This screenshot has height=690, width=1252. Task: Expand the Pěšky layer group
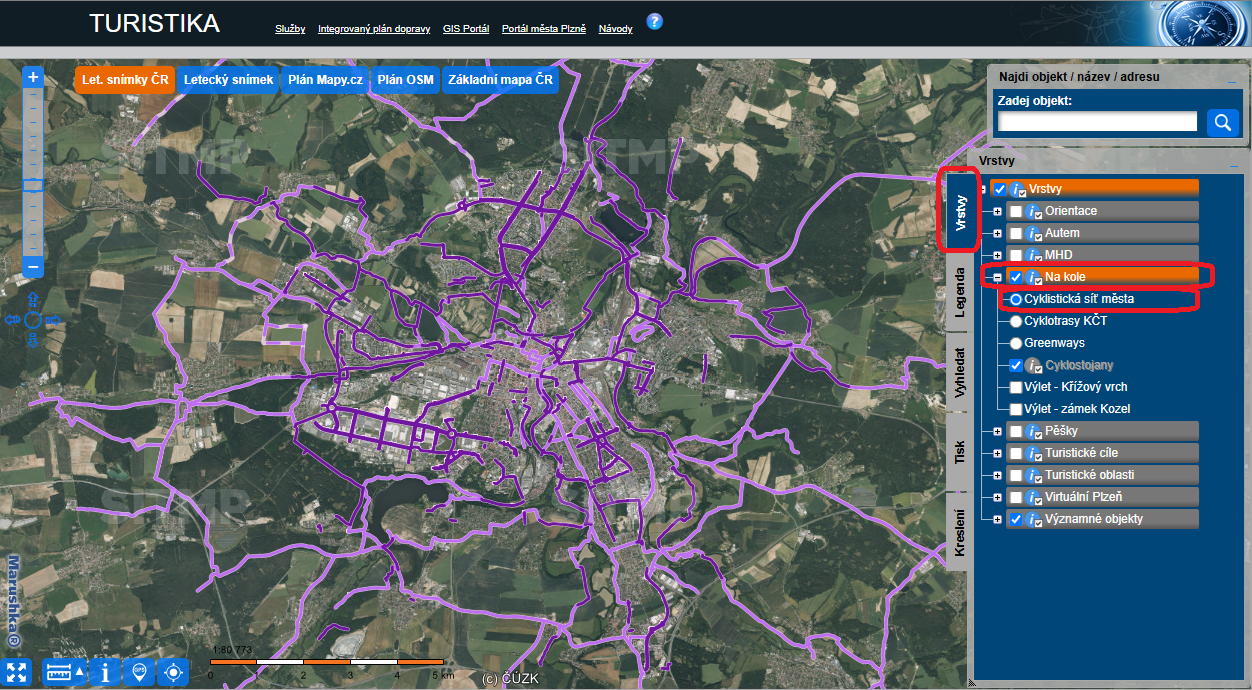pos(997,431)
